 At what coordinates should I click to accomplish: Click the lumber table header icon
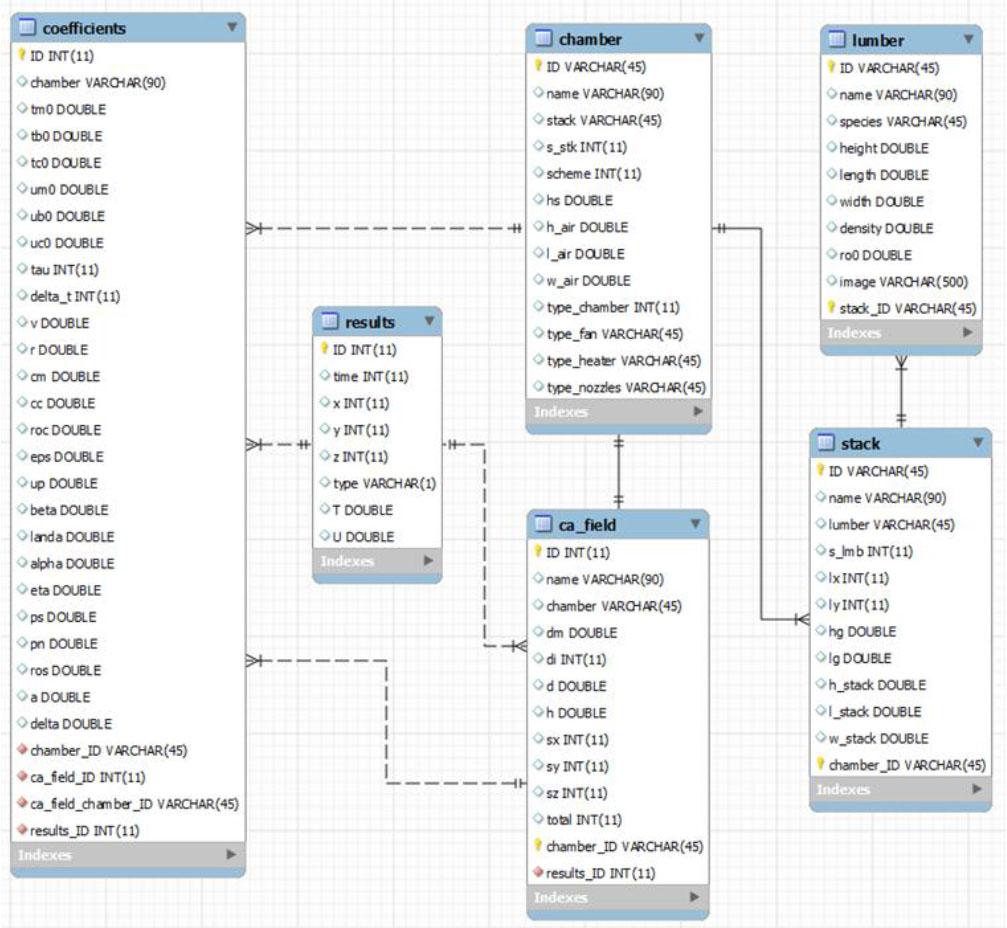pyautogui.click(x=837, y=40)
